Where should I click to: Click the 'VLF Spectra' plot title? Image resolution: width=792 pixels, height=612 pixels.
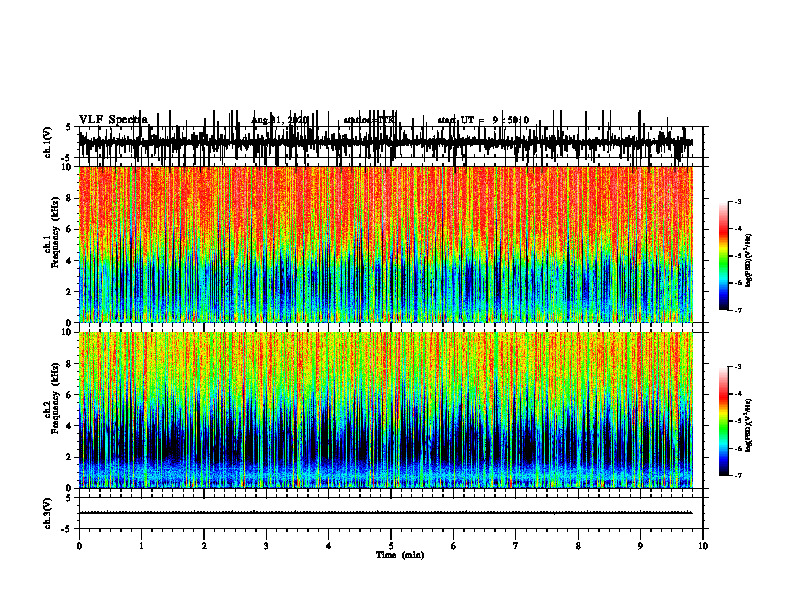[114, 120]
